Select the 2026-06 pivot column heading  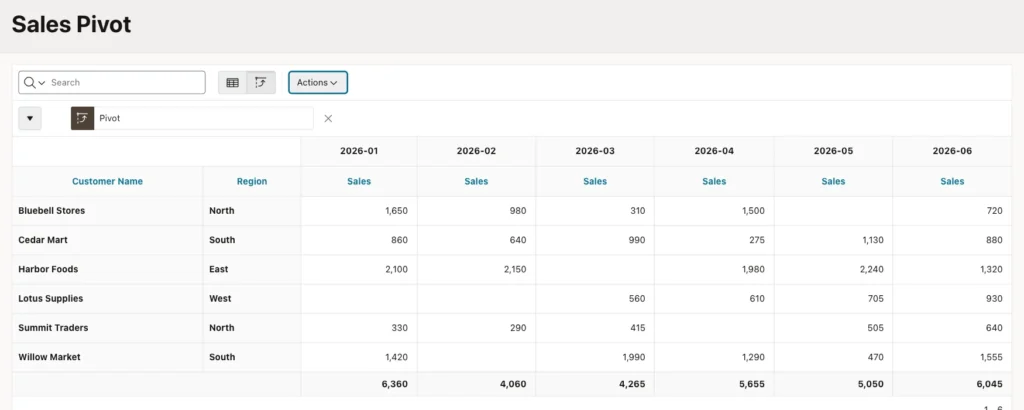coord(952,151)
